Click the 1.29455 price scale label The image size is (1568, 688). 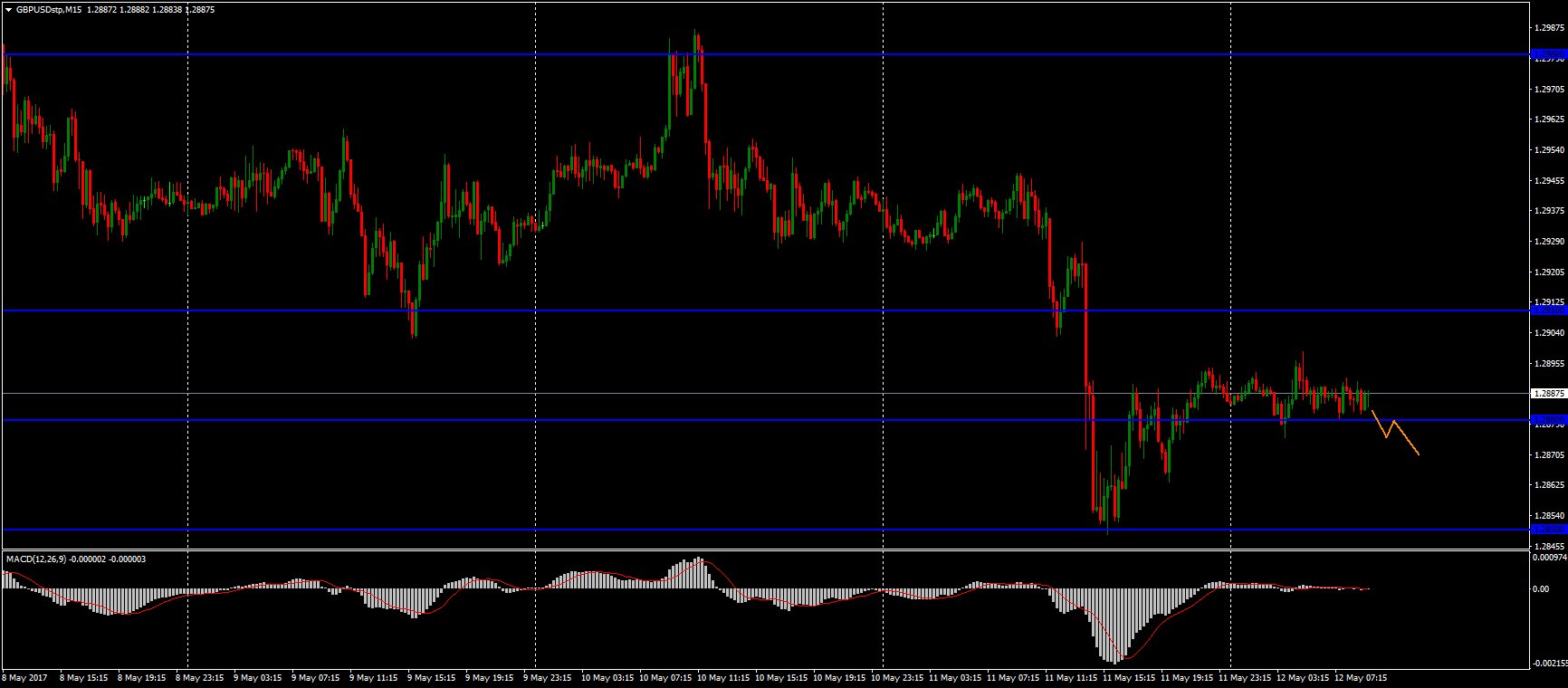(x=1549, y=180)
